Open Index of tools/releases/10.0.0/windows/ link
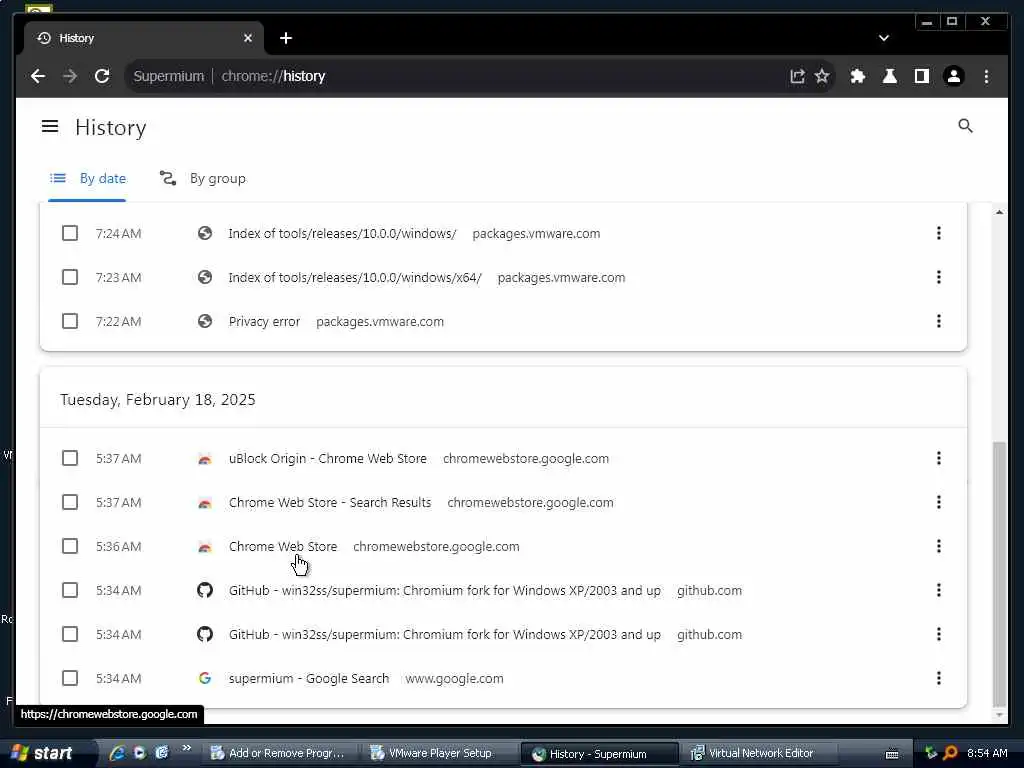 (x=342, y=233)
